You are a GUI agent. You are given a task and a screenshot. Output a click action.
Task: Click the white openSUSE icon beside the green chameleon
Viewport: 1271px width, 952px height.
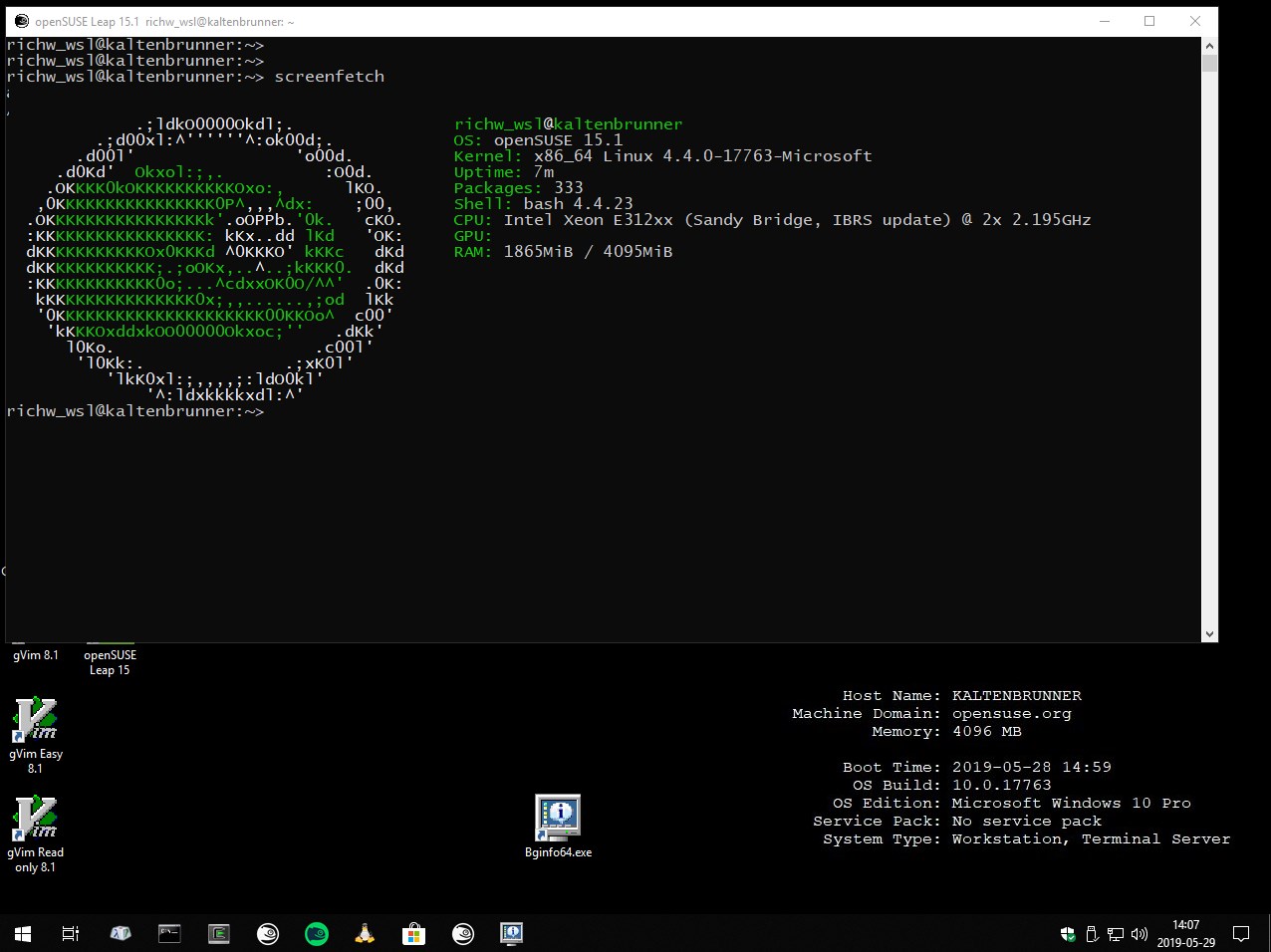(x=268, y=933)
